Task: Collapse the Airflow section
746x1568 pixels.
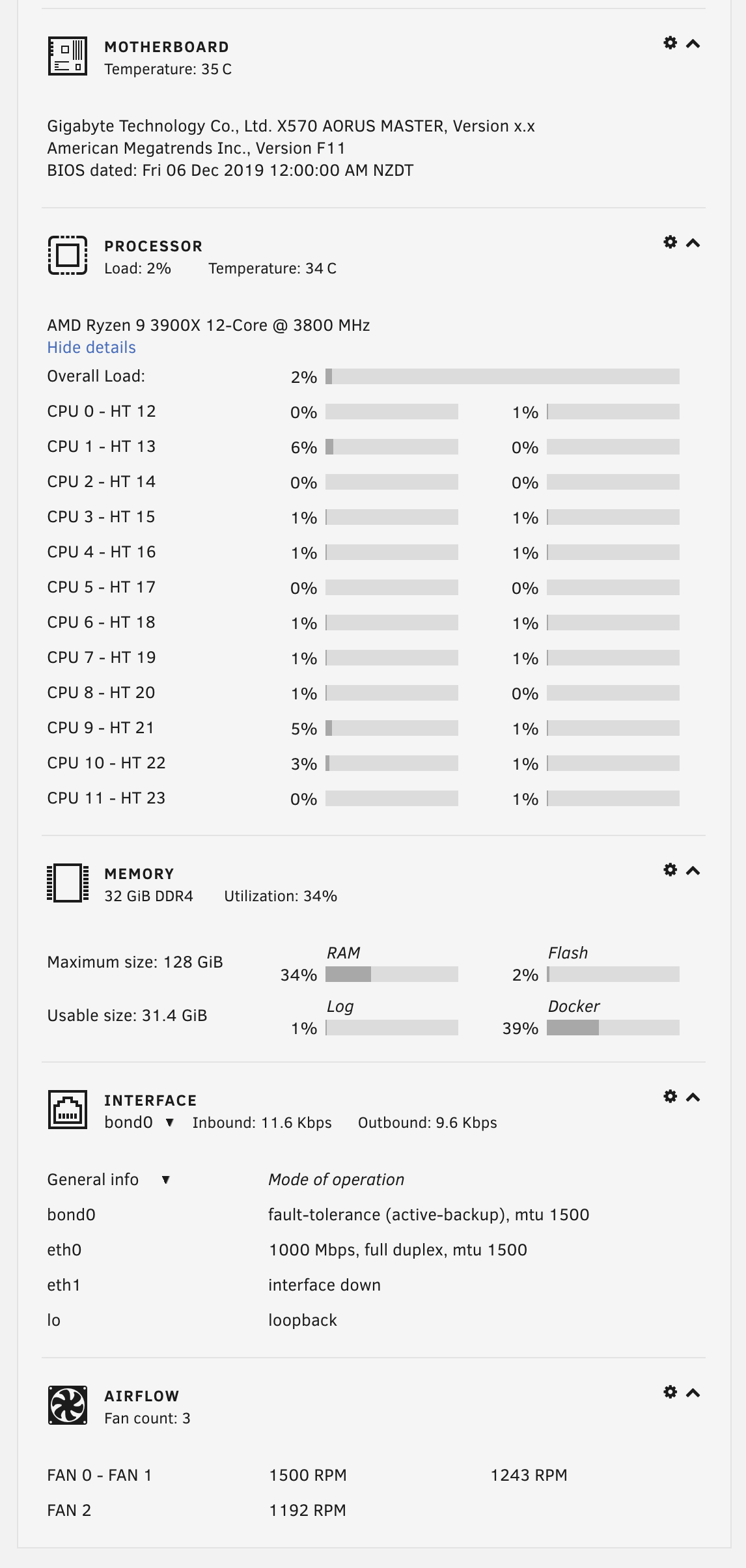Action: pos(693,1393)
